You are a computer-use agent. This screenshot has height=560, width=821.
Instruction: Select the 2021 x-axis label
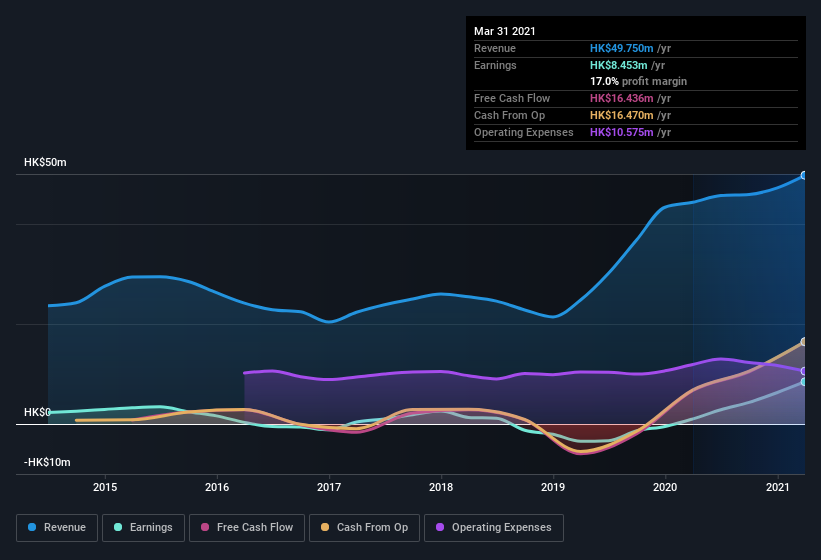(778, 487)
